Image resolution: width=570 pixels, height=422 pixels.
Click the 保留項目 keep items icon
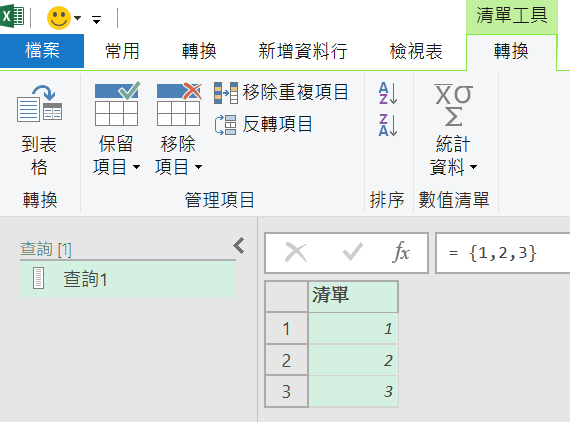tap(117, 104)
